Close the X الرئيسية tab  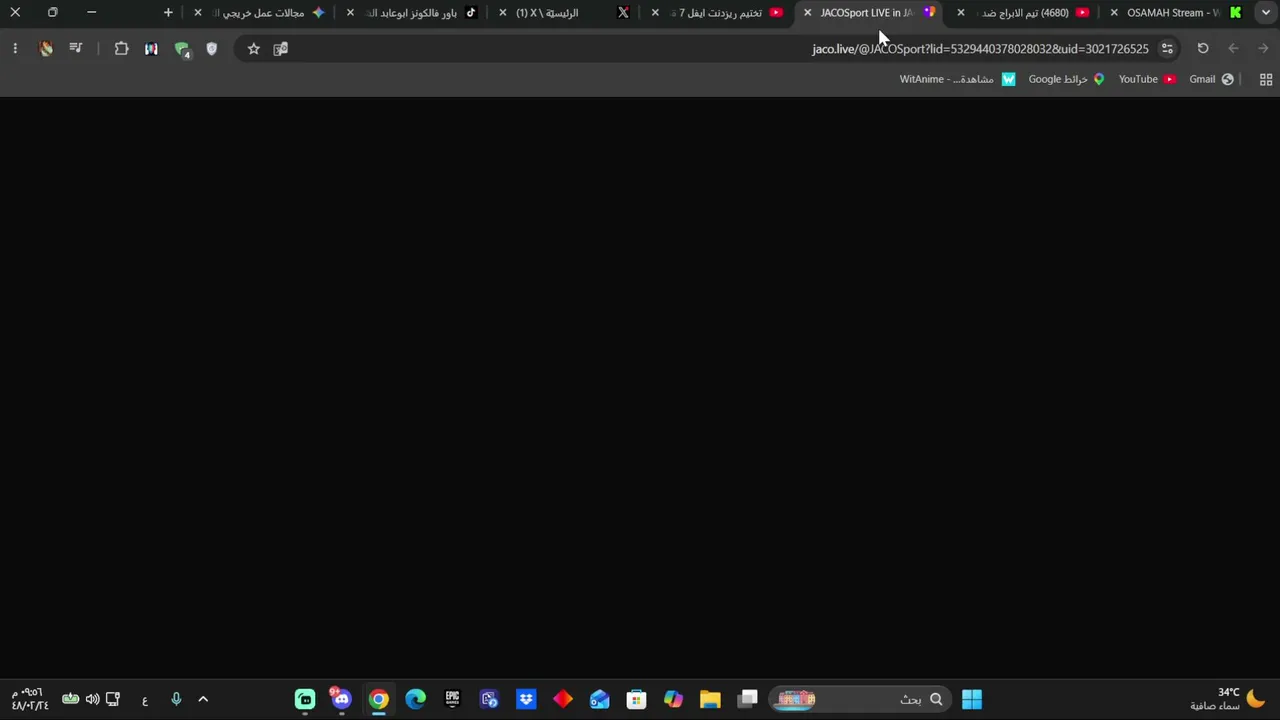click(503, 13)
